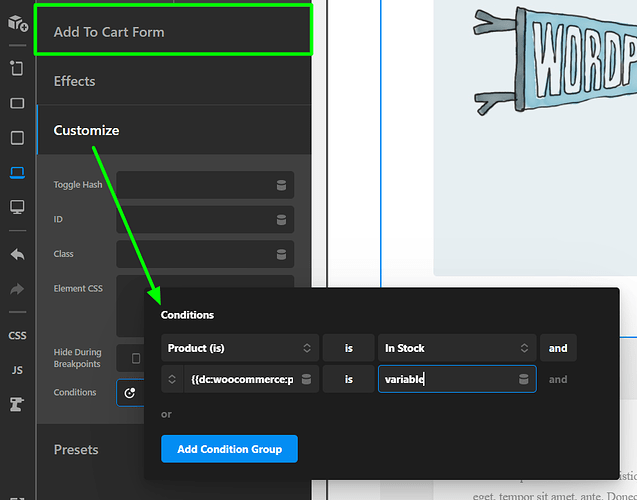The image size is (637, 500).
Task: Open the JS editor from the sidebar
Action: pos(17,370)
